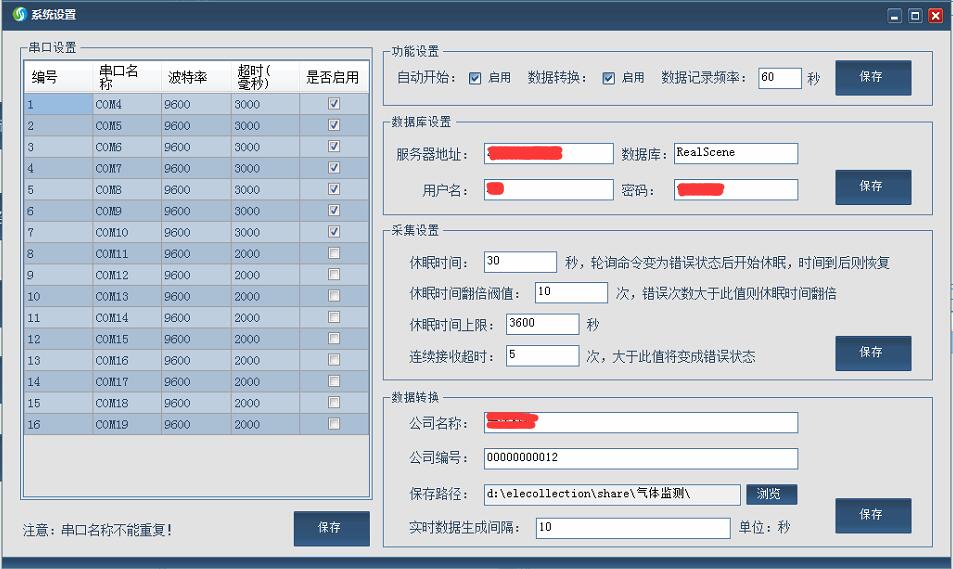Image resolution: width=953 pixels, height=569 pixels.
Task: Toggle the 数据转换 启用 checkbox
Action: point(608,78)
